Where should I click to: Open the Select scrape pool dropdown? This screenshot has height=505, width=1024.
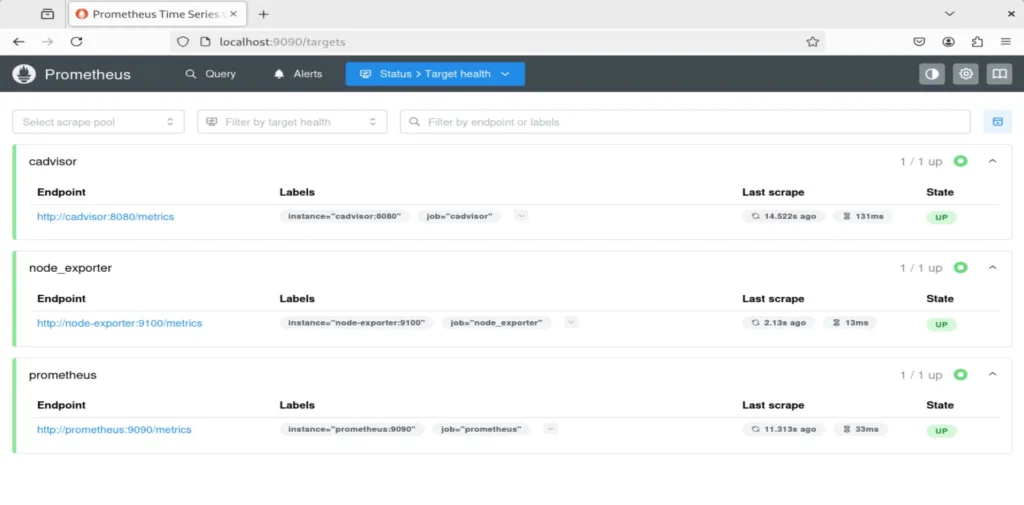[x=98, y=122]
